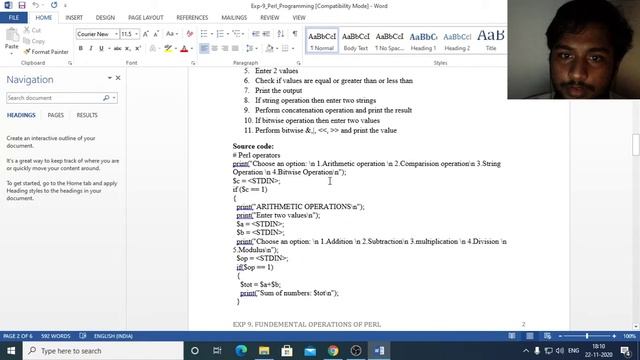Click the Paste clipboard icon
The image size is (640, 360).
[12, 35]
